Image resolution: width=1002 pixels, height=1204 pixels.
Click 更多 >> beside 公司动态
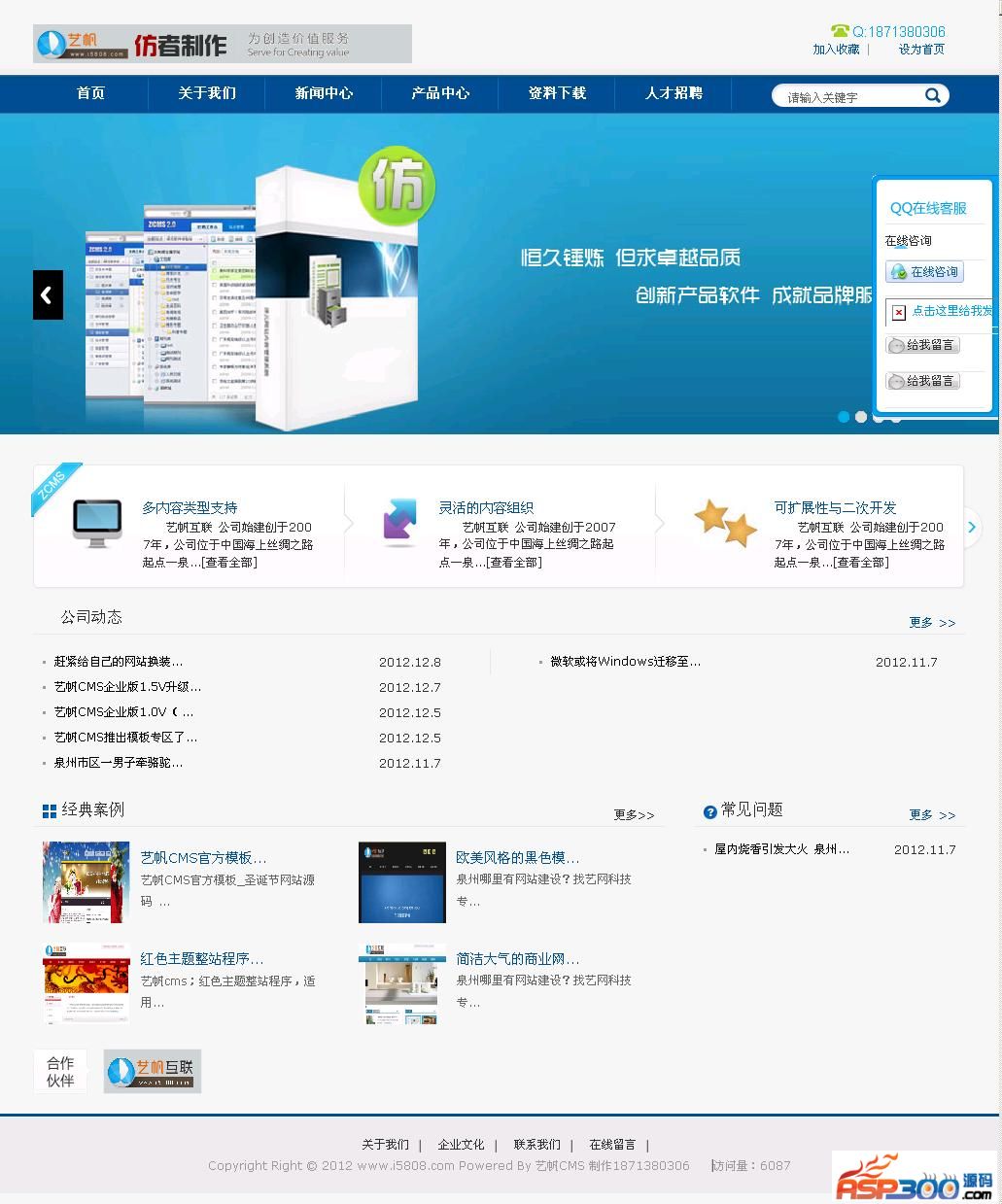pos(932,623)
